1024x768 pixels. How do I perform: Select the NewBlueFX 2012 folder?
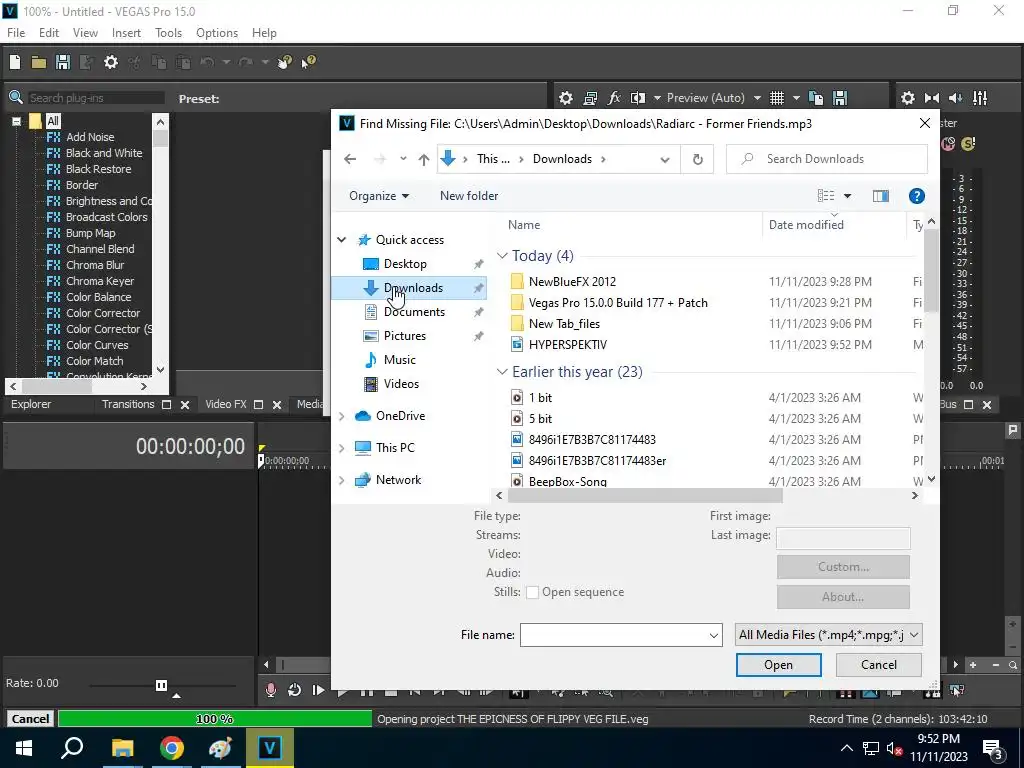tap(572, 281)
